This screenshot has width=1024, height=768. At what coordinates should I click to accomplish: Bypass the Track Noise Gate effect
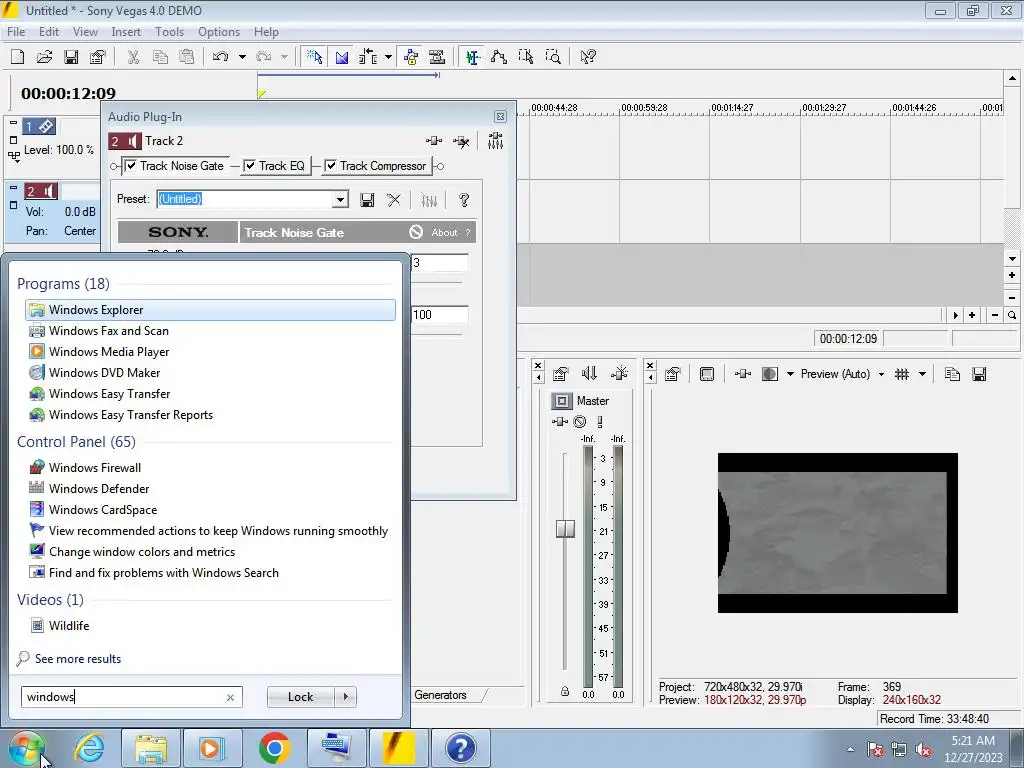pyautogui.click(x=416, y=232)
